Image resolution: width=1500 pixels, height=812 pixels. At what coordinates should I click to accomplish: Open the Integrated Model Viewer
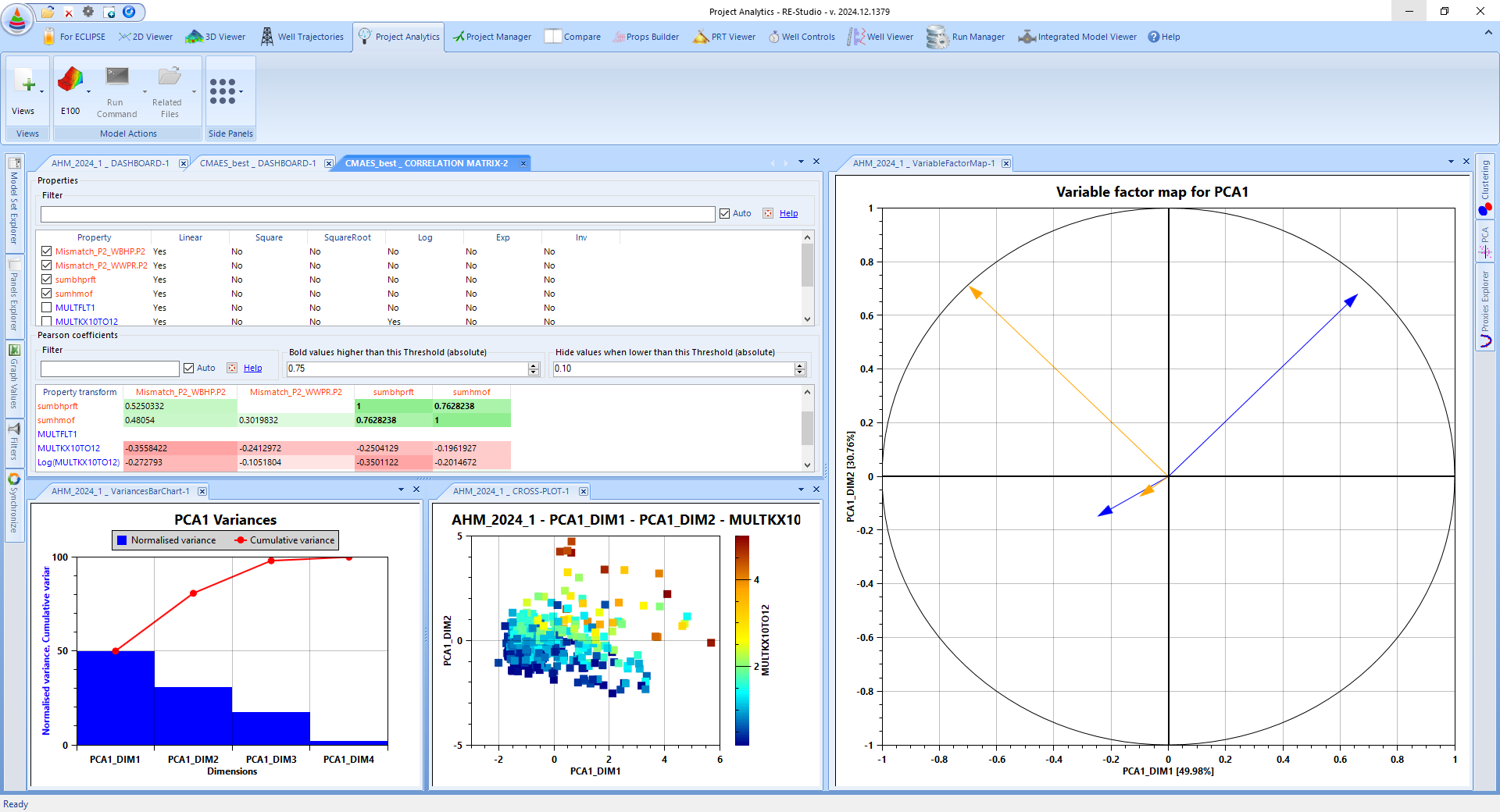(x=1077, y=37)
